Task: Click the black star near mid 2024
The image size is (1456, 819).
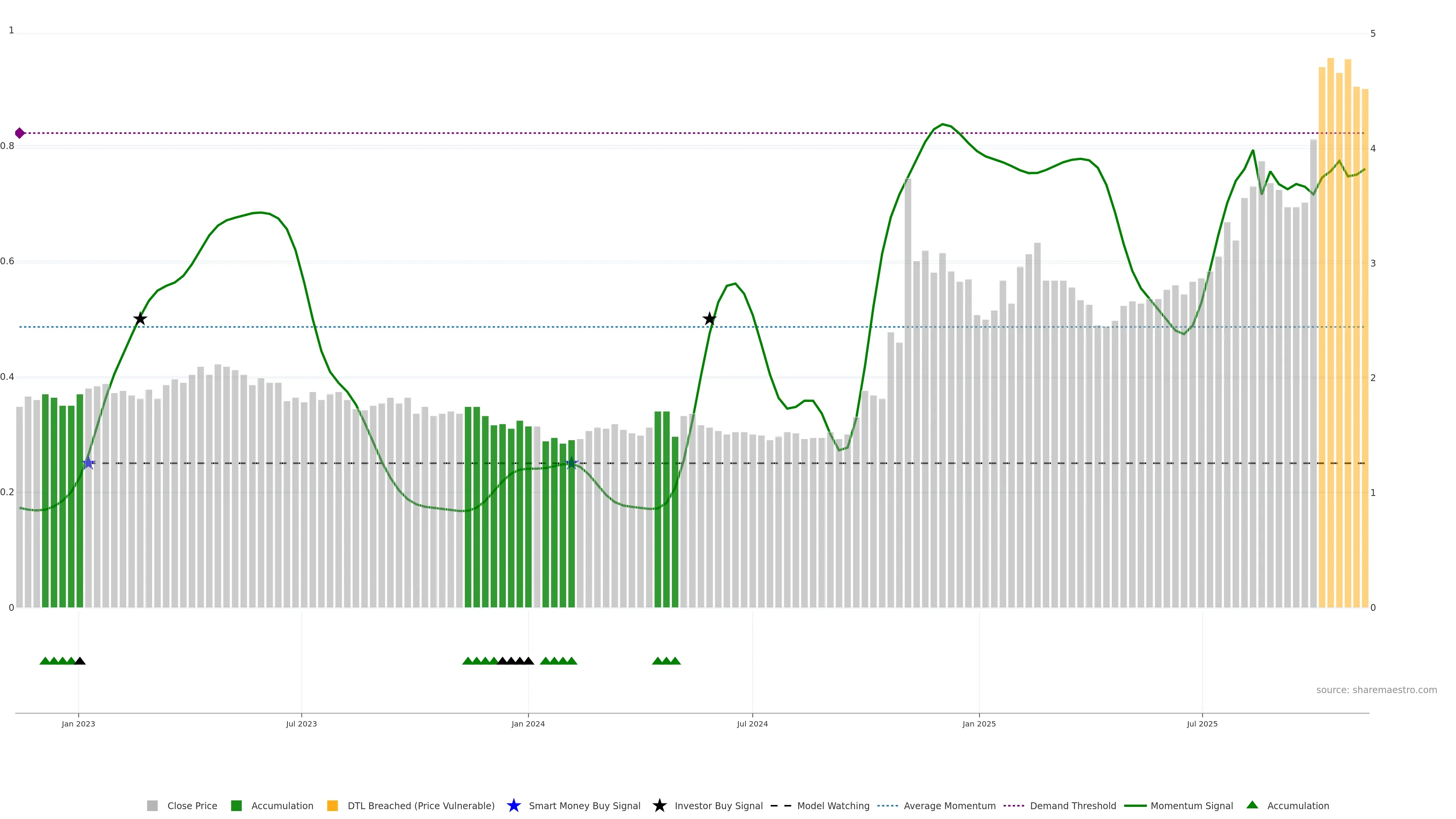Action: (709, 319)
